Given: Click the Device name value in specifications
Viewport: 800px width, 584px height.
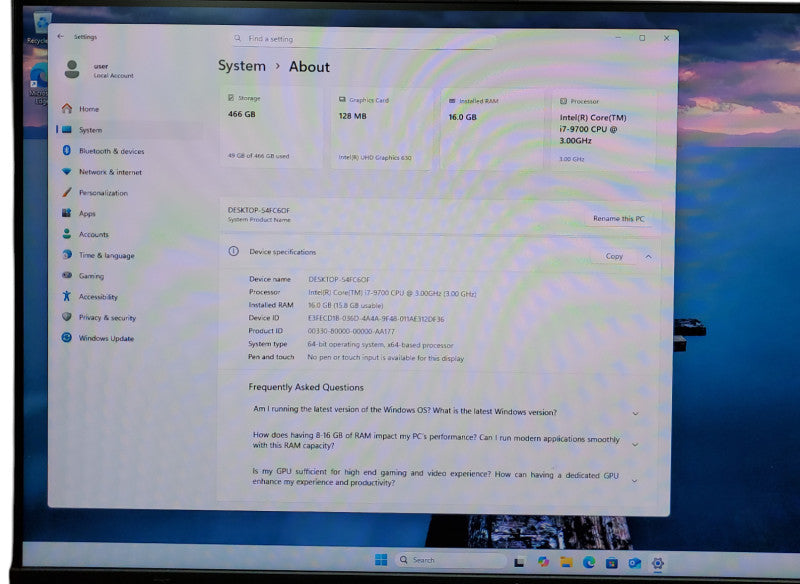Looking at the screenshot, I should point(339,280).
